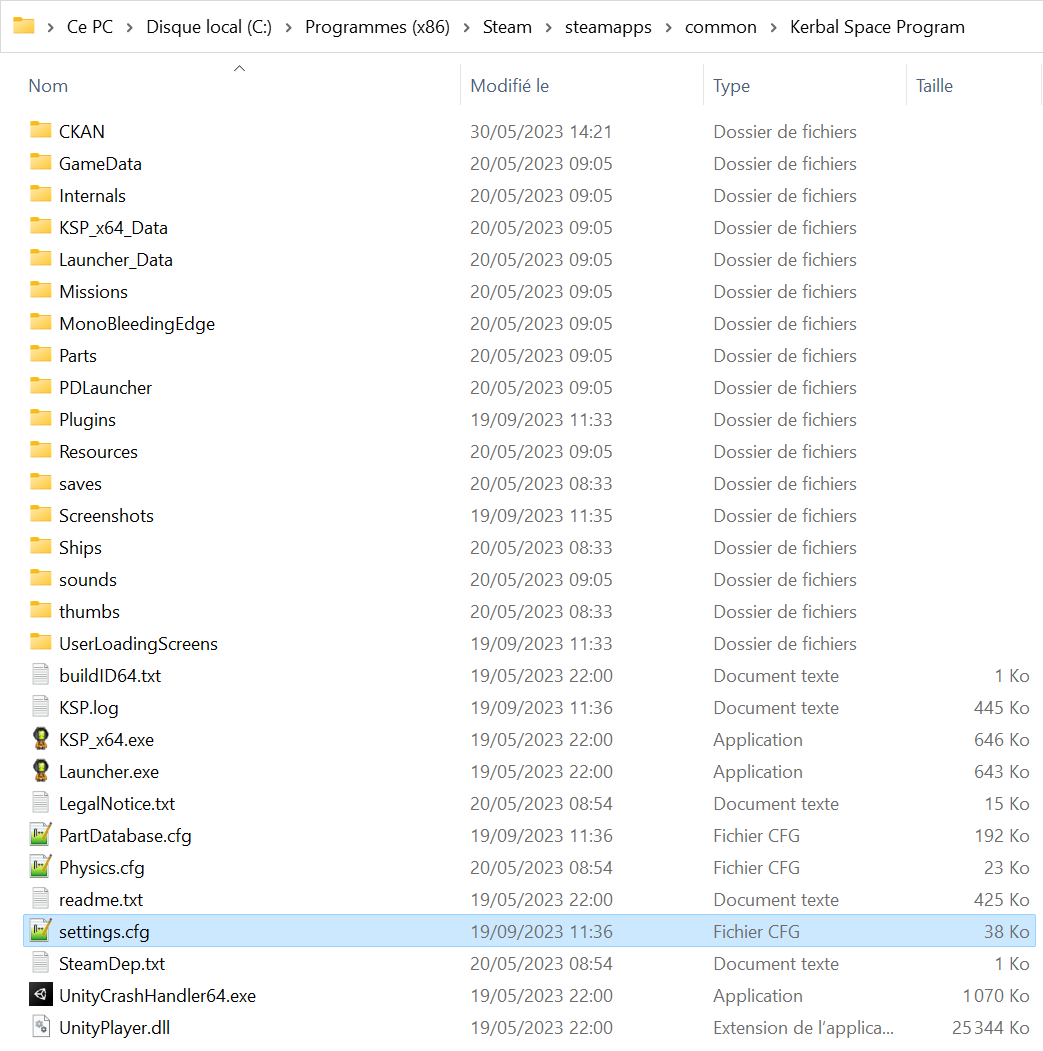
Task: Select the settings.cfg file icon
Action: click(x=40, y=930)
